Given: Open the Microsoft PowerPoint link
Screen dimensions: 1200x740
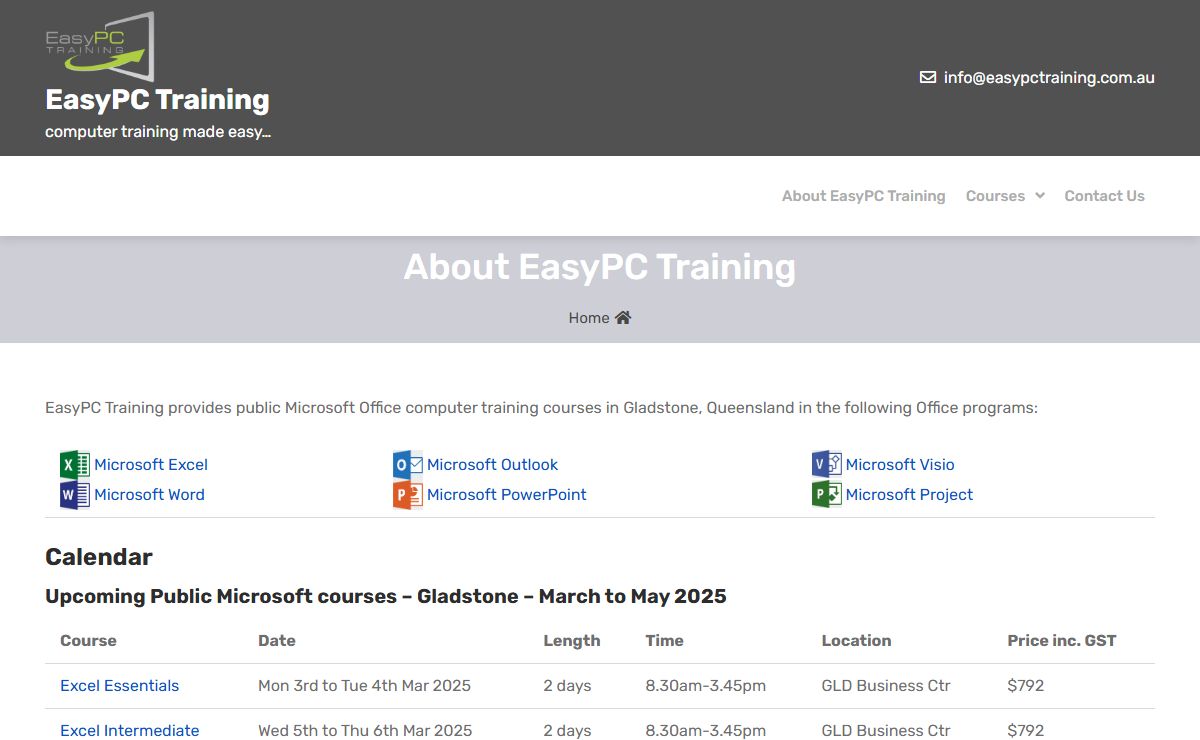Looking at the screenshot, I should click(507, 494).
